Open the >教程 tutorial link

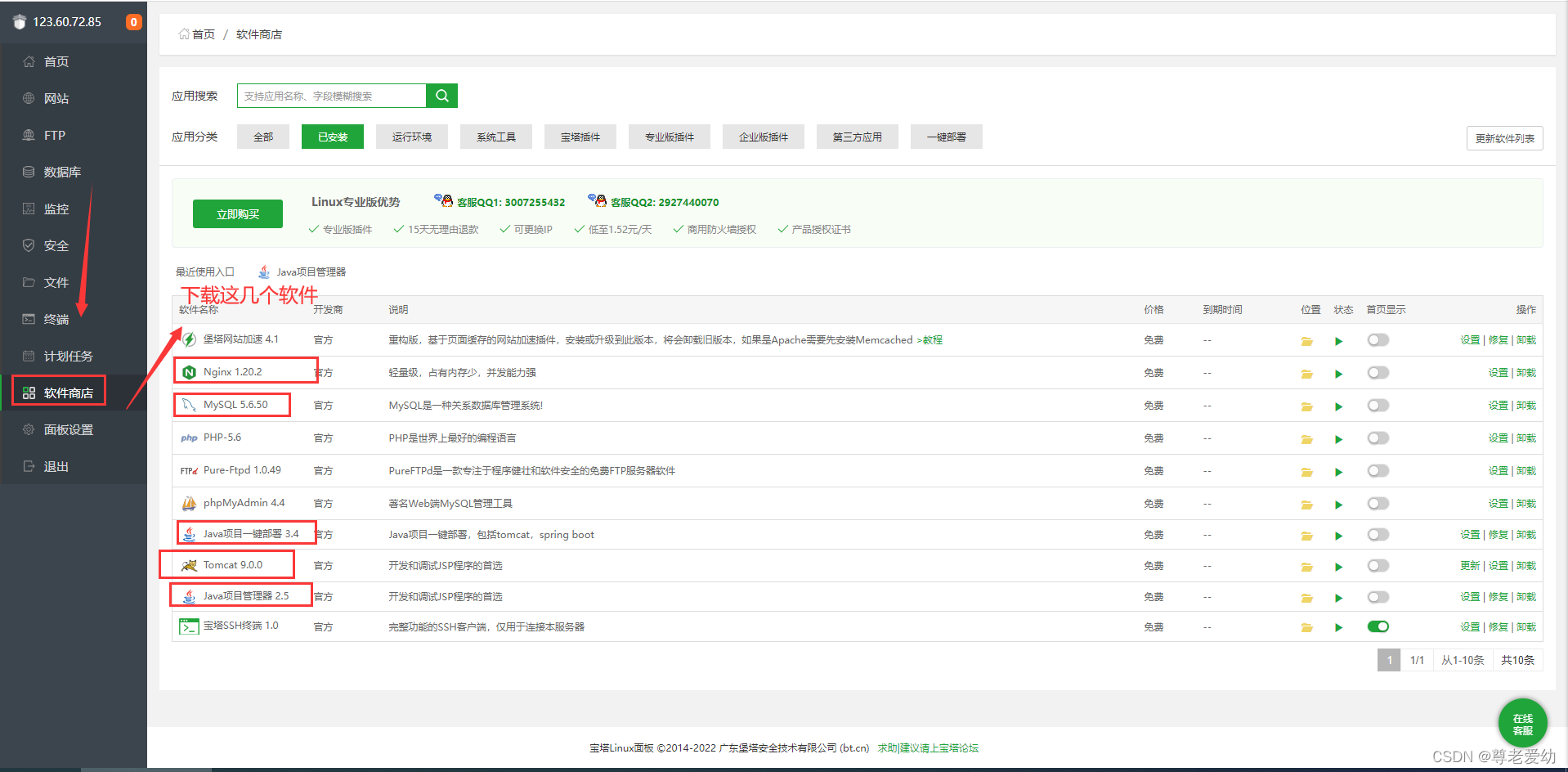click(930, 340)
